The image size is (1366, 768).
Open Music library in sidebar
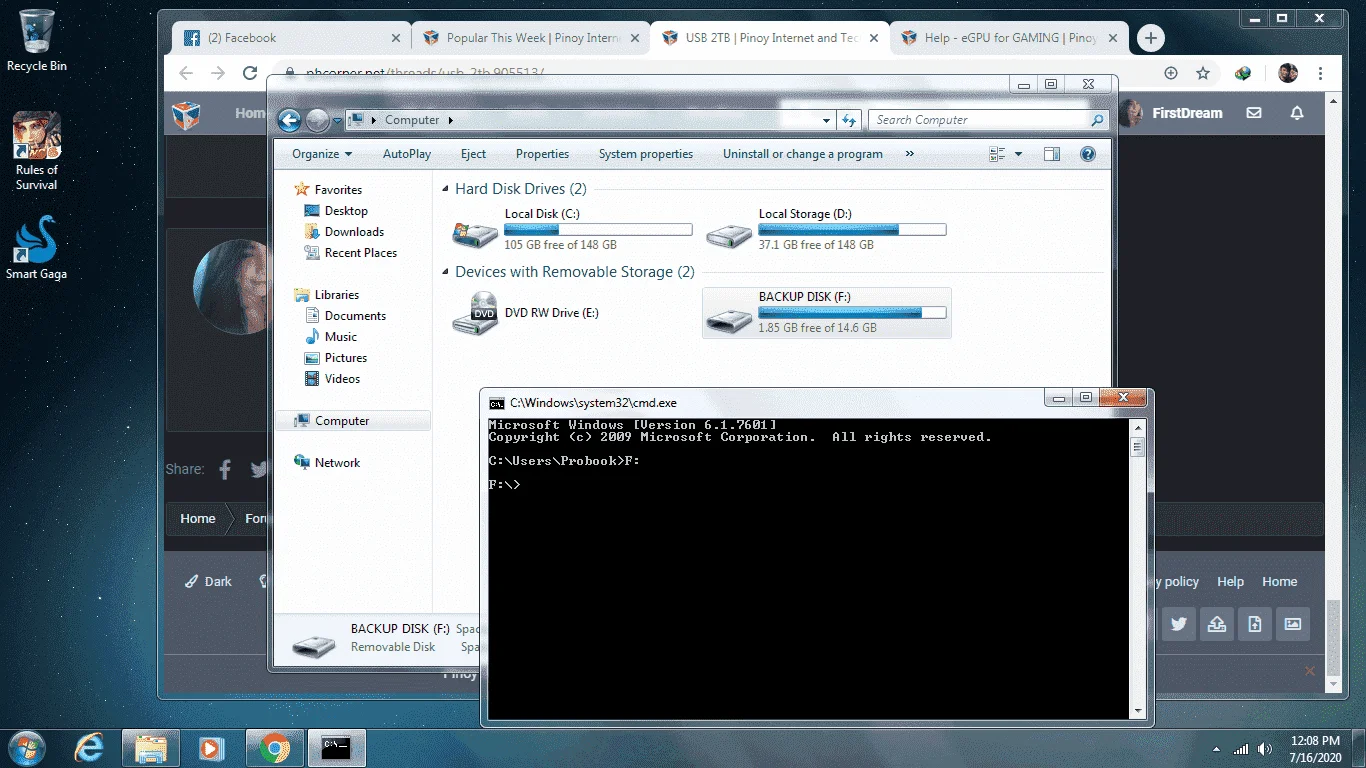click(x=330, y=337)
